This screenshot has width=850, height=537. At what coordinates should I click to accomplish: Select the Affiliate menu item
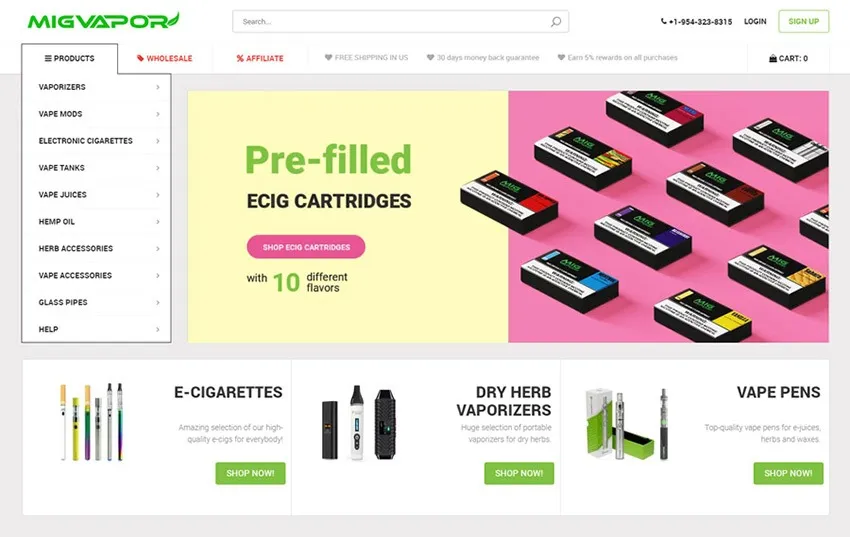pyautogui.click(x=260, y=59)
